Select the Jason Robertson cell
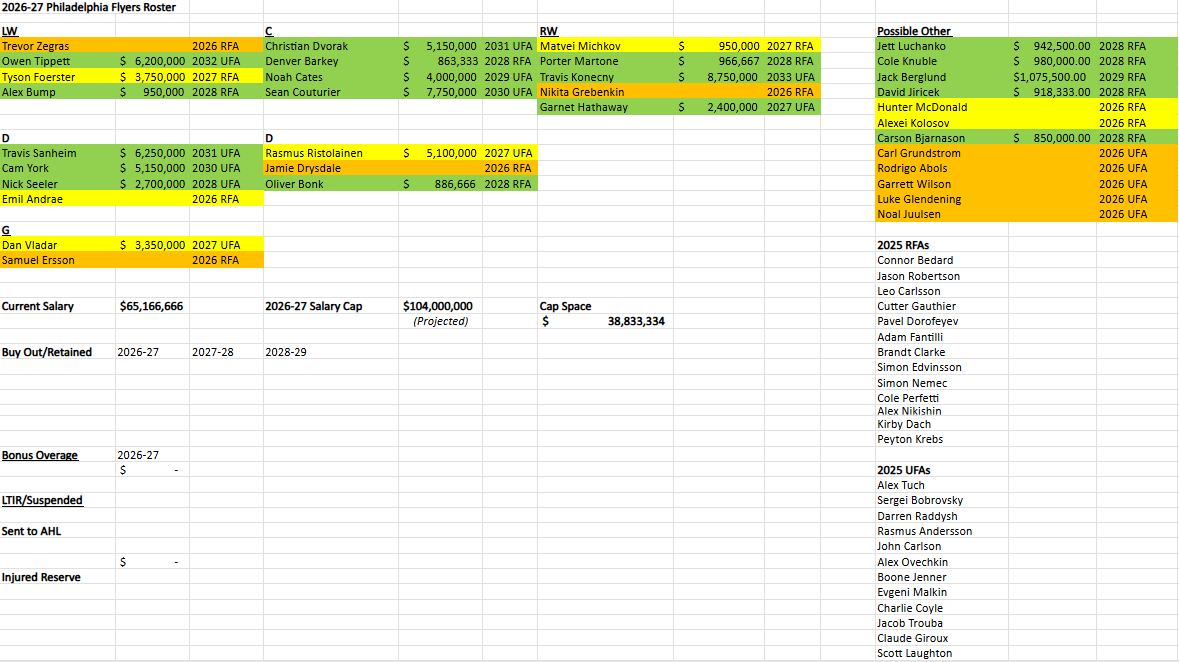The width and height of the screenshot is (1179, 662). pyautogui.click(x=942, y=276)
